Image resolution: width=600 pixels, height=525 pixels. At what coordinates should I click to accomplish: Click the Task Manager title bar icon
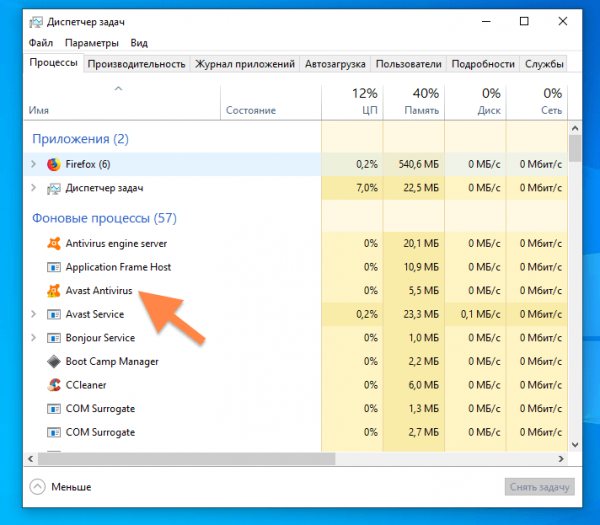(x=36, y=22)
